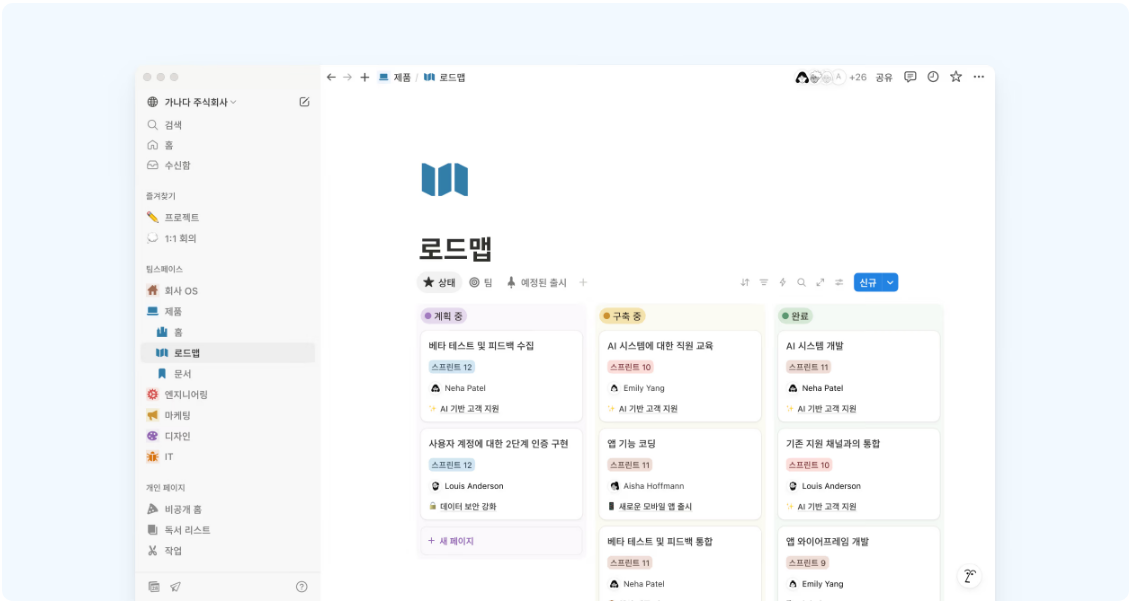Click the version history clock icon
This screenshot has height=604, width=1132.
[x=932, y=76]
